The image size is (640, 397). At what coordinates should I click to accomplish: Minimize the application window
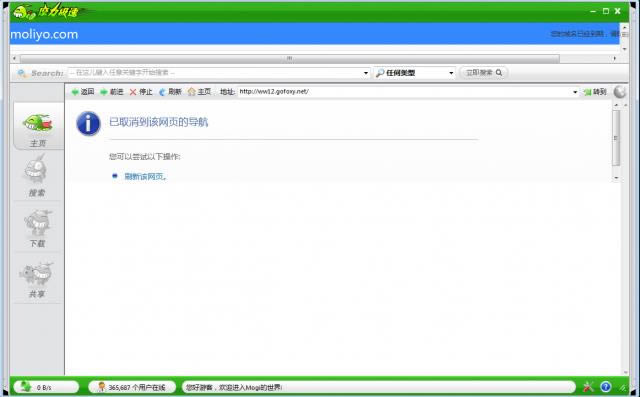(x=593, y=11)
